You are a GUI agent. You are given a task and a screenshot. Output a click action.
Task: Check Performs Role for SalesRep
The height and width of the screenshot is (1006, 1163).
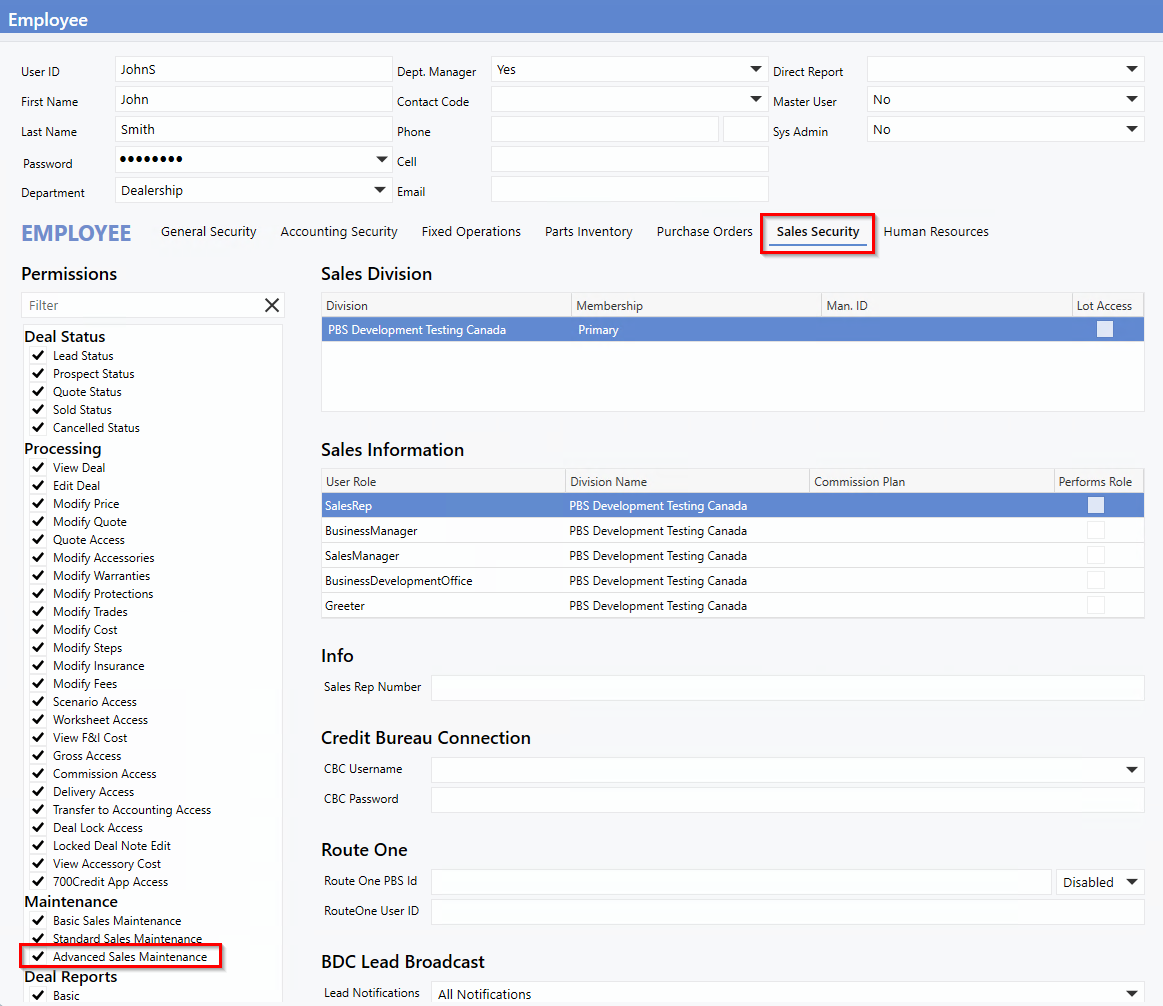[x=1096, y=506]
